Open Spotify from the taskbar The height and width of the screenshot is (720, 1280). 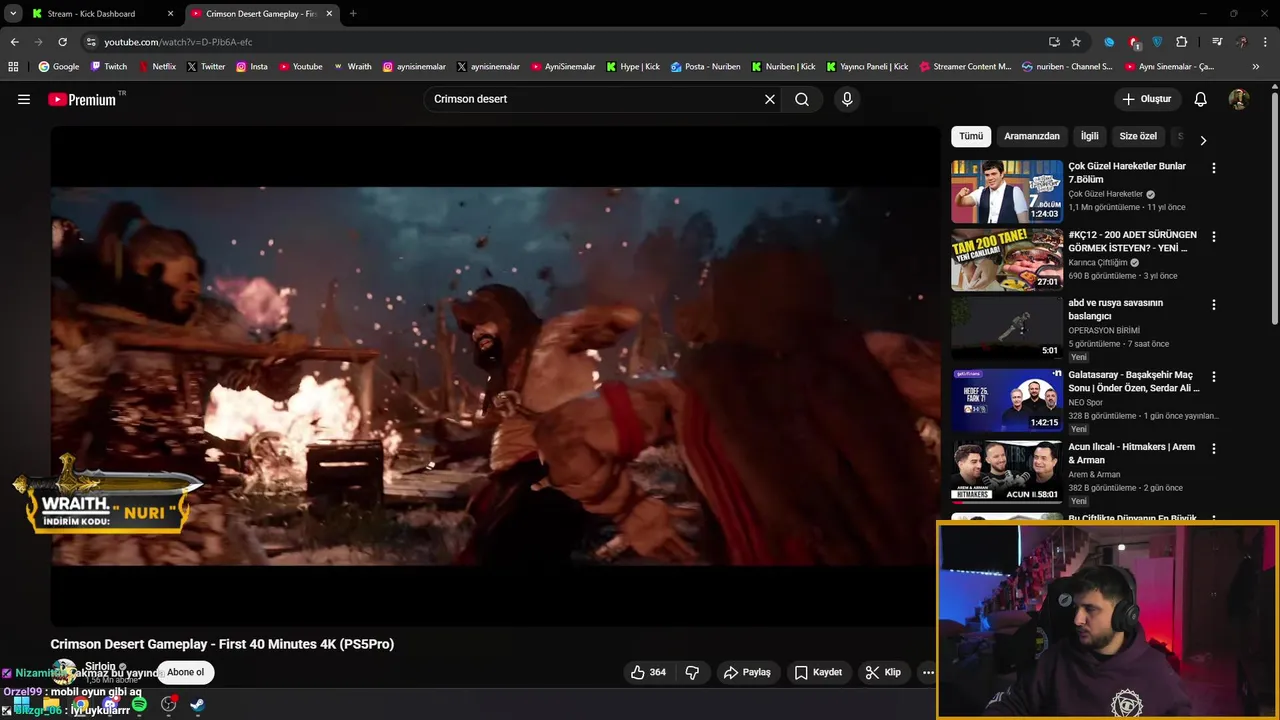(139, 705)
